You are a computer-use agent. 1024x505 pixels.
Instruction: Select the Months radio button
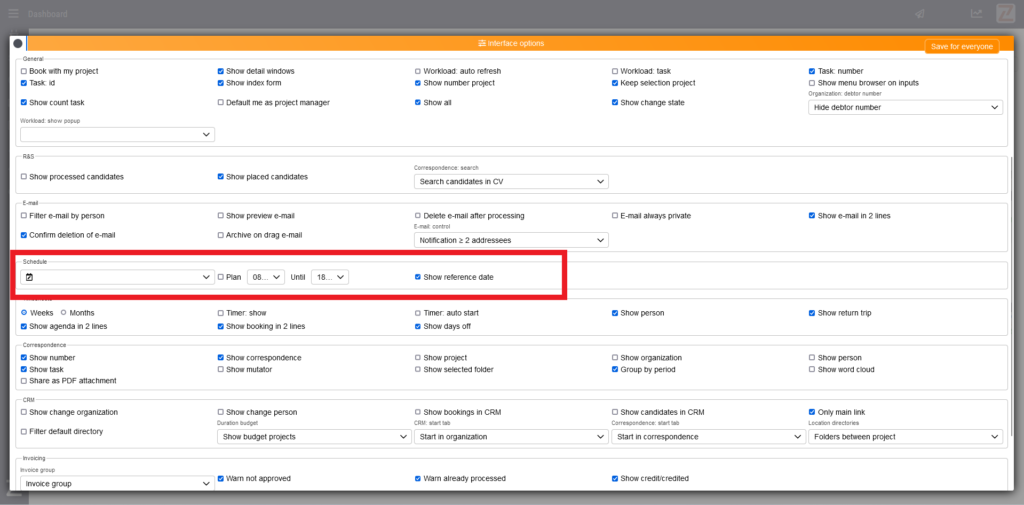tap(64, 313)
